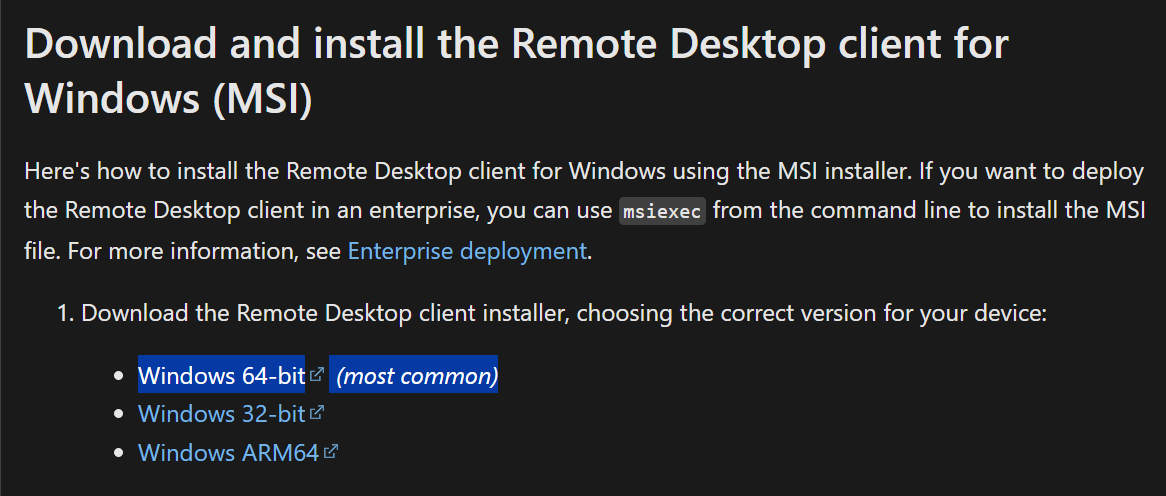Open the Windows ARM64 download link

(x=228, y=452)
